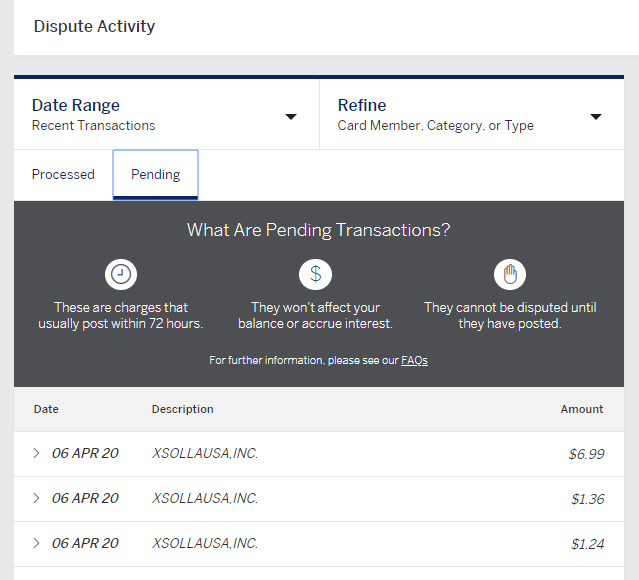Expand the $1.24 XSOLLAUSA transaction chevron
The width and height of the screenshot is (639, 580).
[36, 543]
